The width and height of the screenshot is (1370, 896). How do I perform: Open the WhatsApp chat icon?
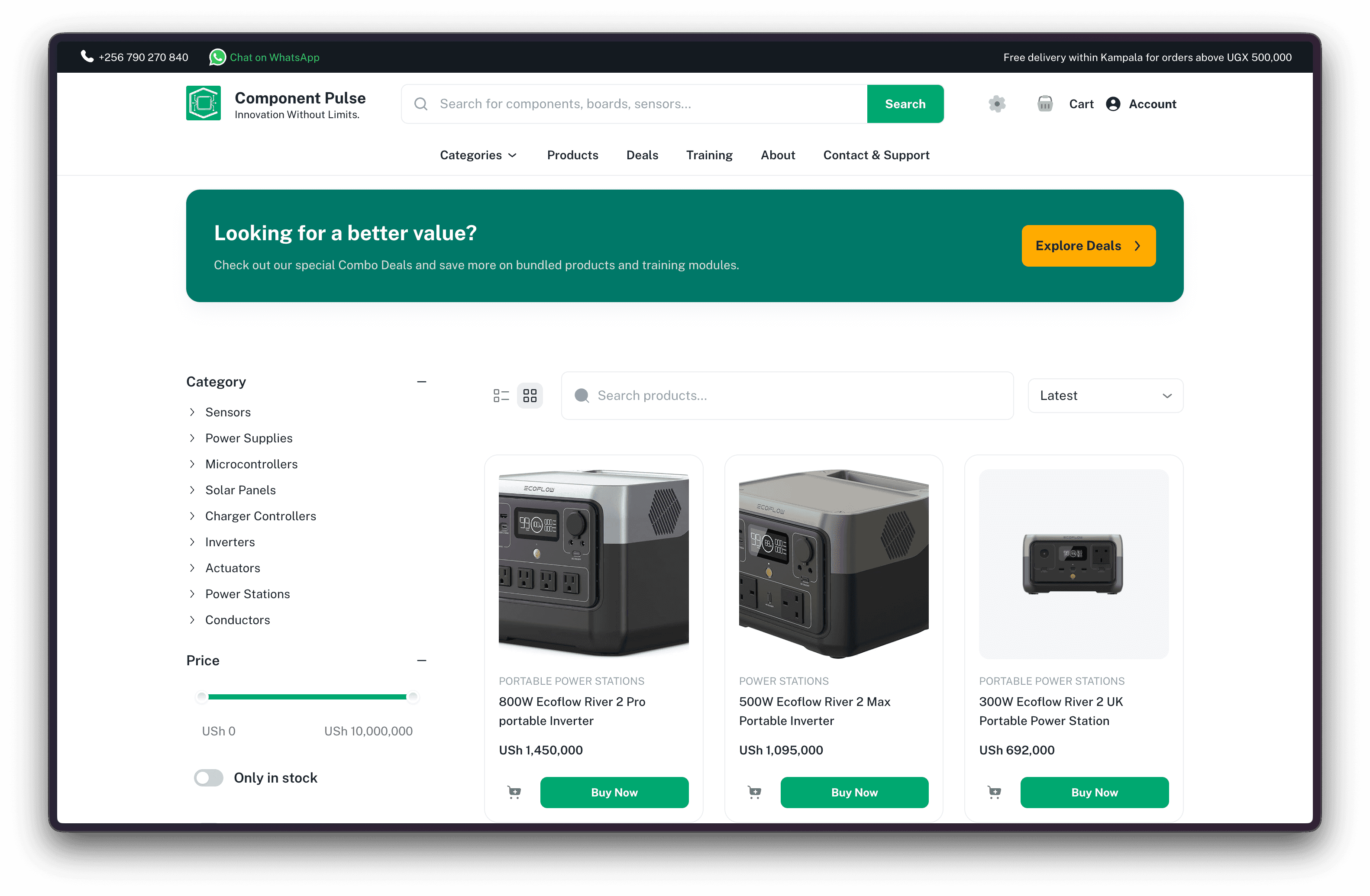[x=217, y=57]
